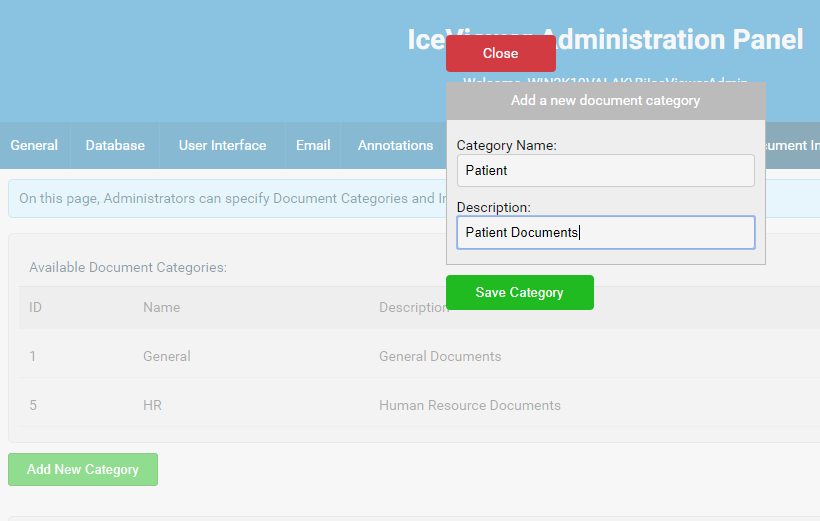This screenshot has height=521, width=820.
Task: Open the Annotations tab
Action: [395, 145]
